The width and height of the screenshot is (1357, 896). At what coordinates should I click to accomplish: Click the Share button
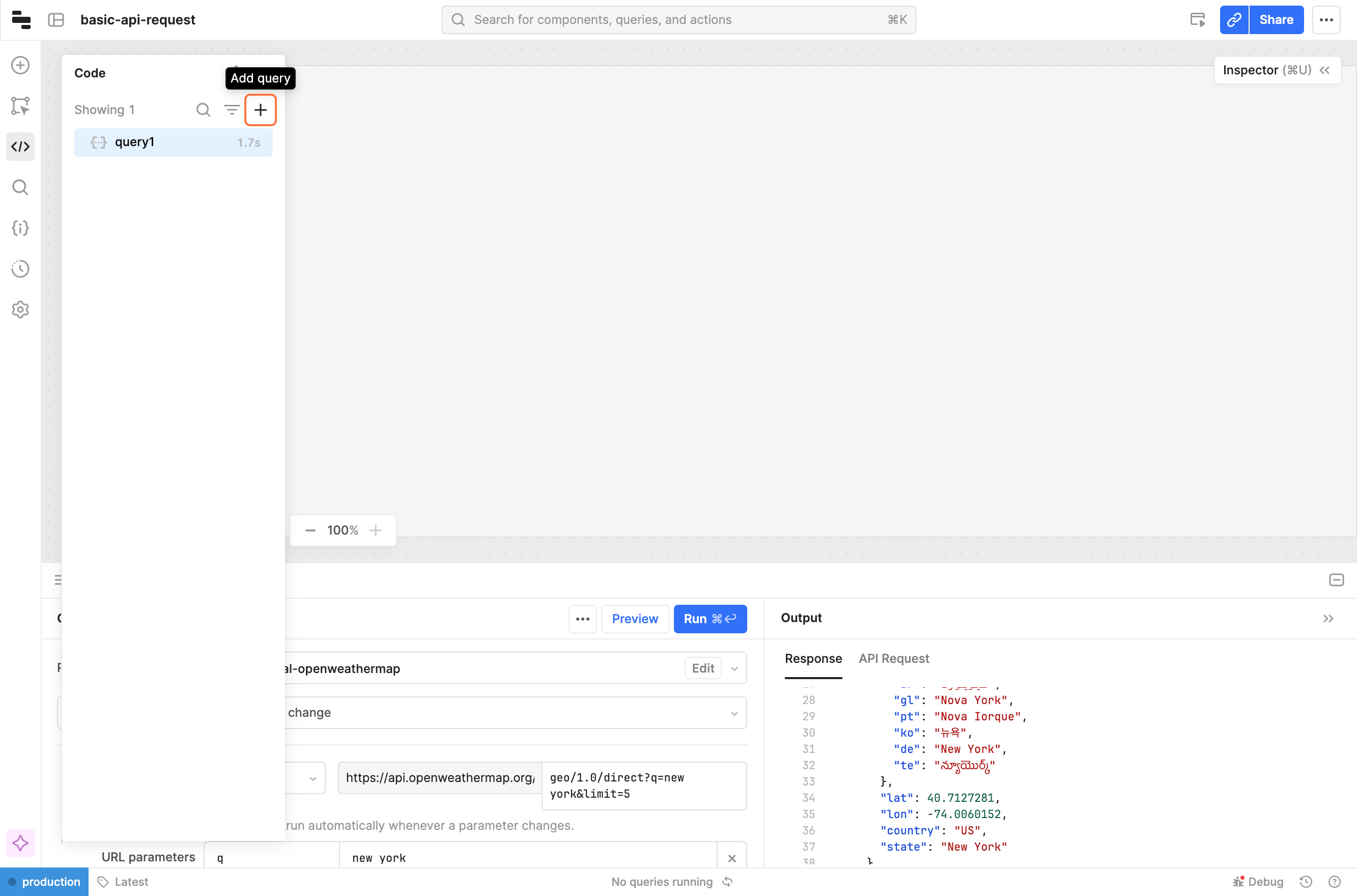coord(1276,20)
